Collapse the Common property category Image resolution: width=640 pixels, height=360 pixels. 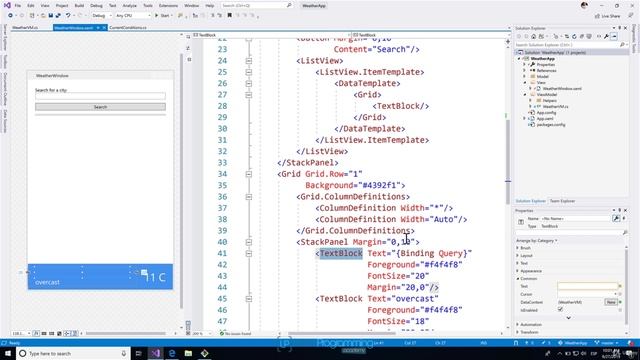(x=518, y=279)
